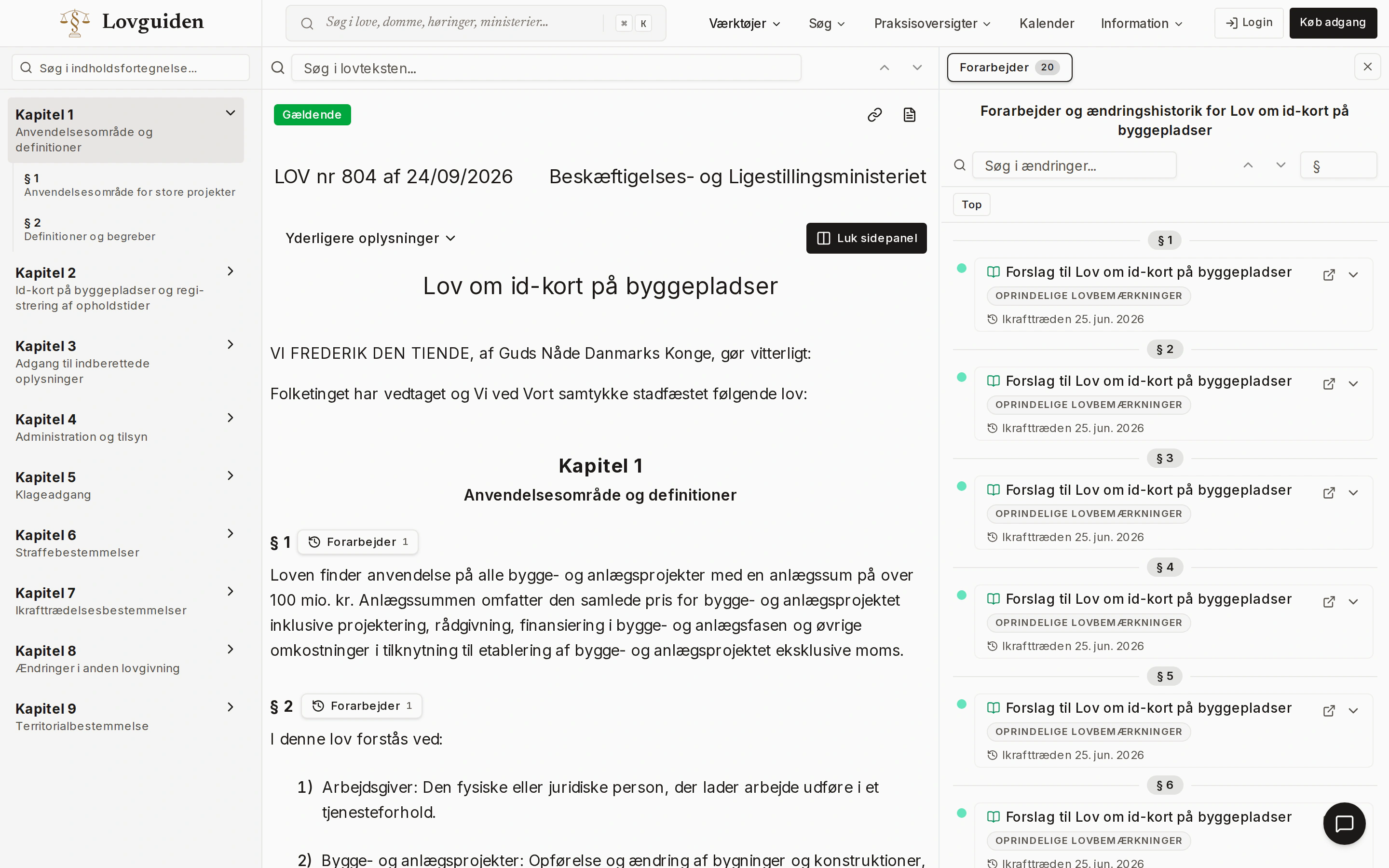Expand § 2 Forslag card chevron
The width and height of the screenshot is (1389, 868).
[1353, 384]
